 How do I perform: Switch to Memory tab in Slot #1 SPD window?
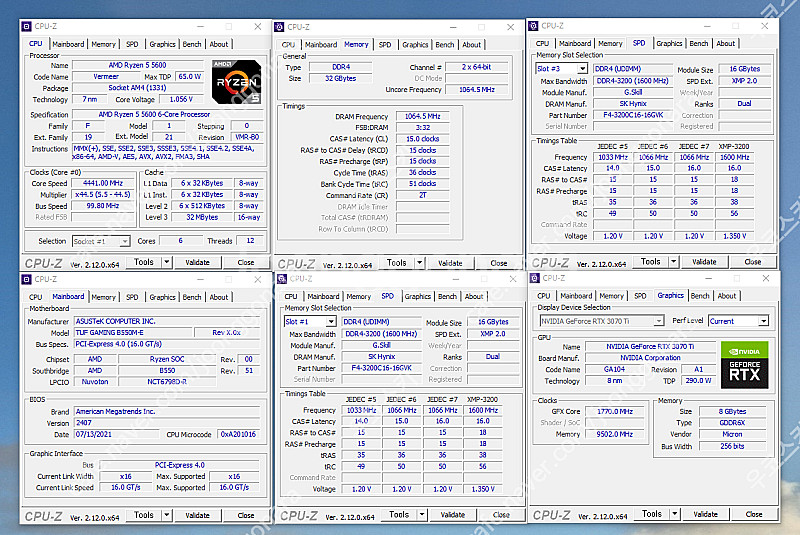coord(359,296)
